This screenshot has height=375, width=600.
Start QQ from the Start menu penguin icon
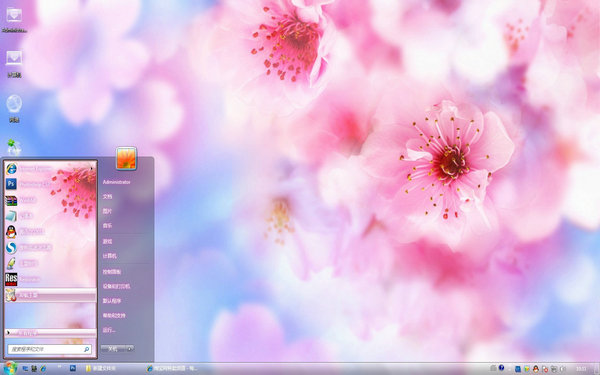[x=50, y=232]
